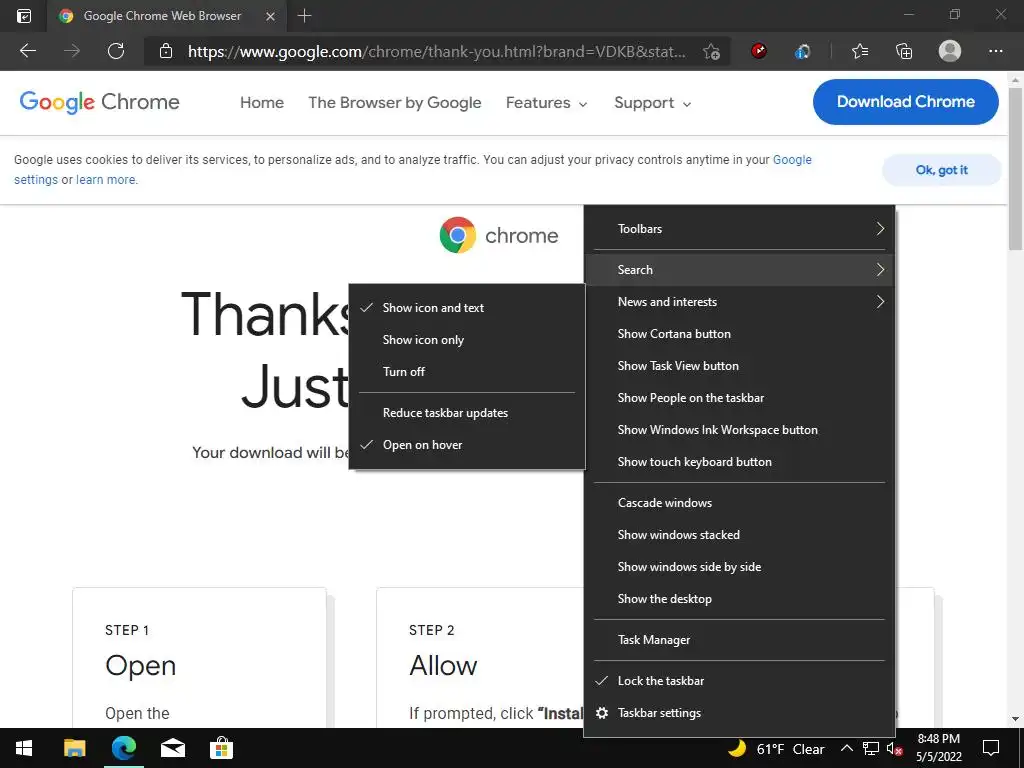Open the notification Action Center
This screenshot has height=768, width=1024.
click(991, 748)
